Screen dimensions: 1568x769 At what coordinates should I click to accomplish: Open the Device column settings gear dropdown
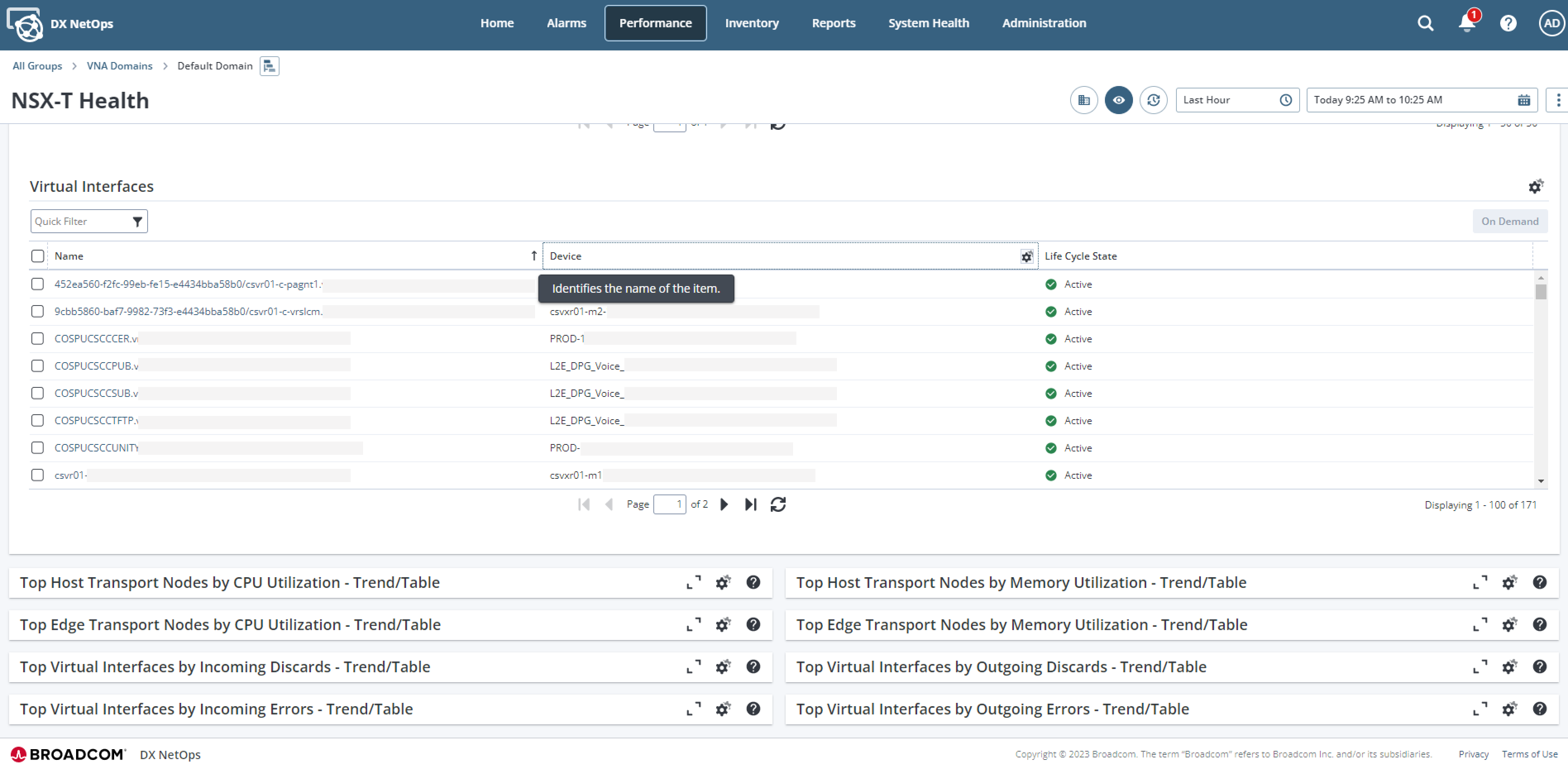point(1026,256)
